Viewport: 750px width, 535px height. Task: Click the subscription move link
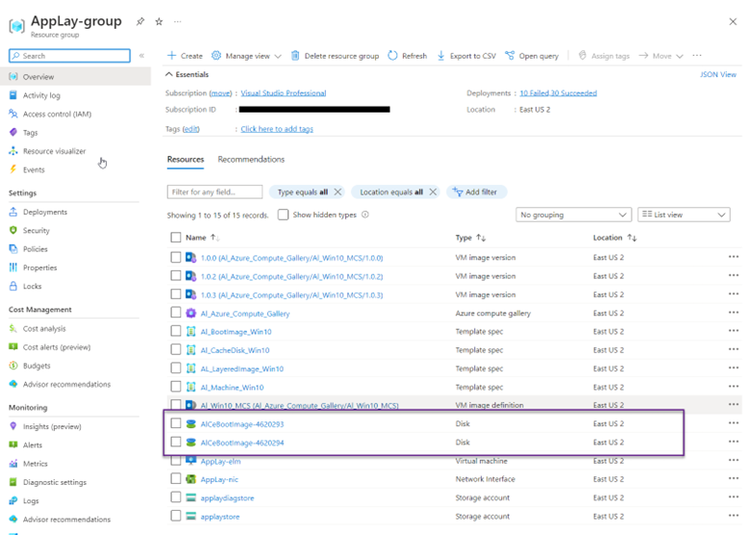221,93
